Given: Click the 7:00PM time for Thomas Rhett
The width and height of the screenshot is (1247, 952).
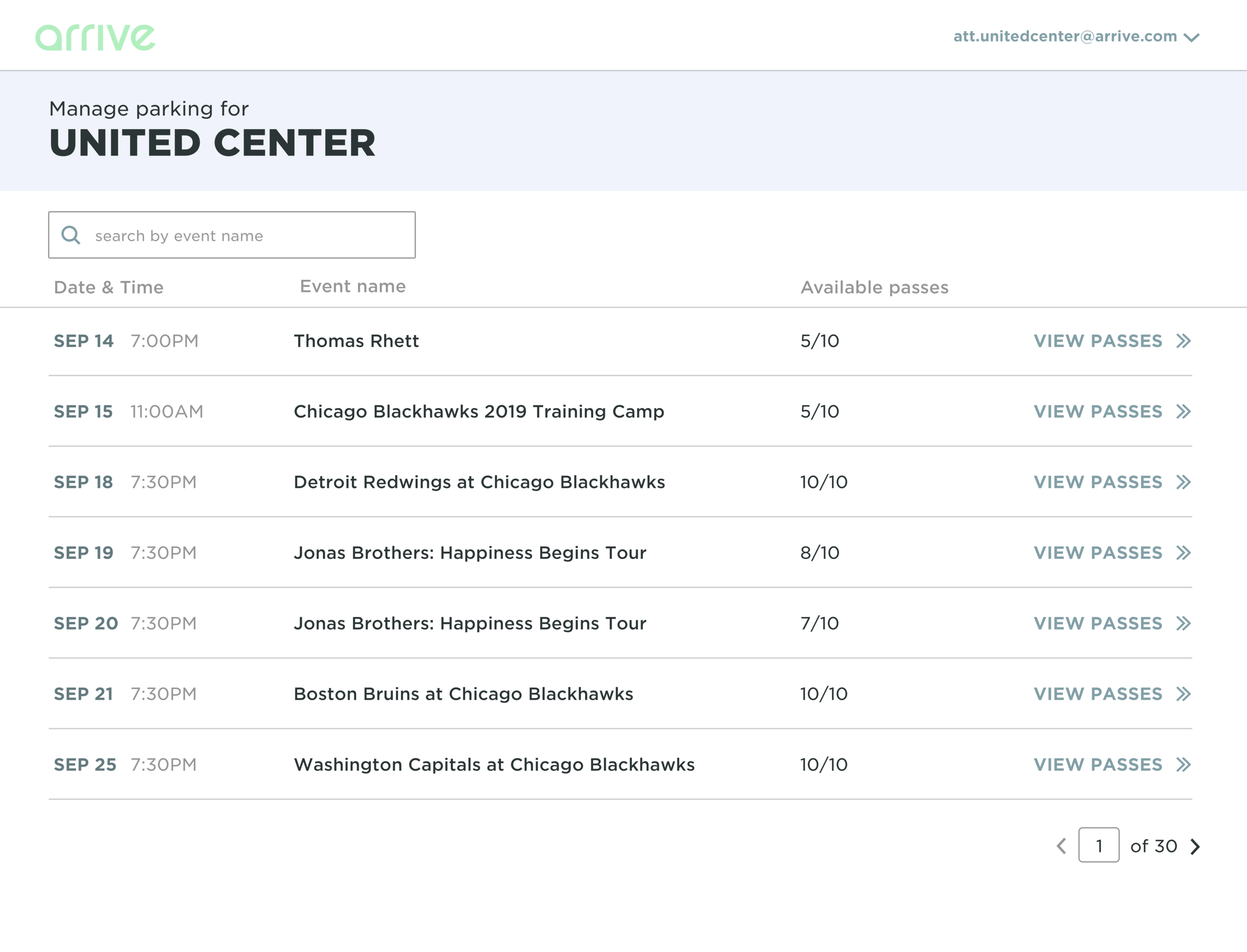Looking at the screenshot, I should coord(165,341).
